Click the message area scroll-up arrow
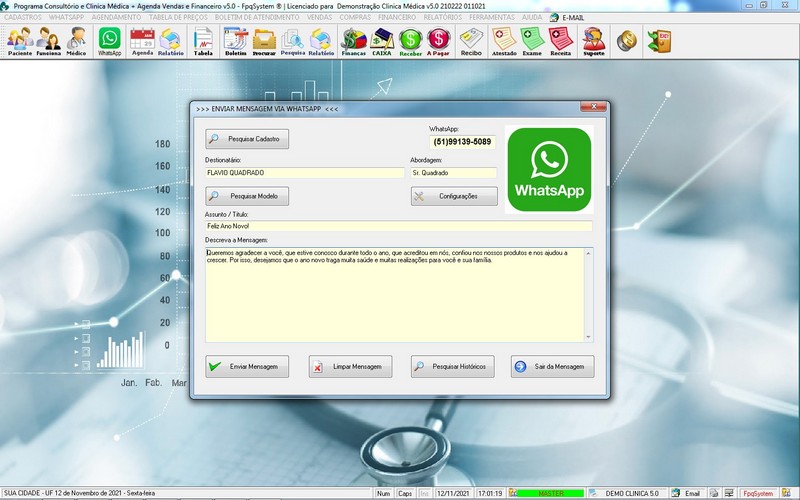This screenshot has height=500, width=800. (x=588, y=253)
